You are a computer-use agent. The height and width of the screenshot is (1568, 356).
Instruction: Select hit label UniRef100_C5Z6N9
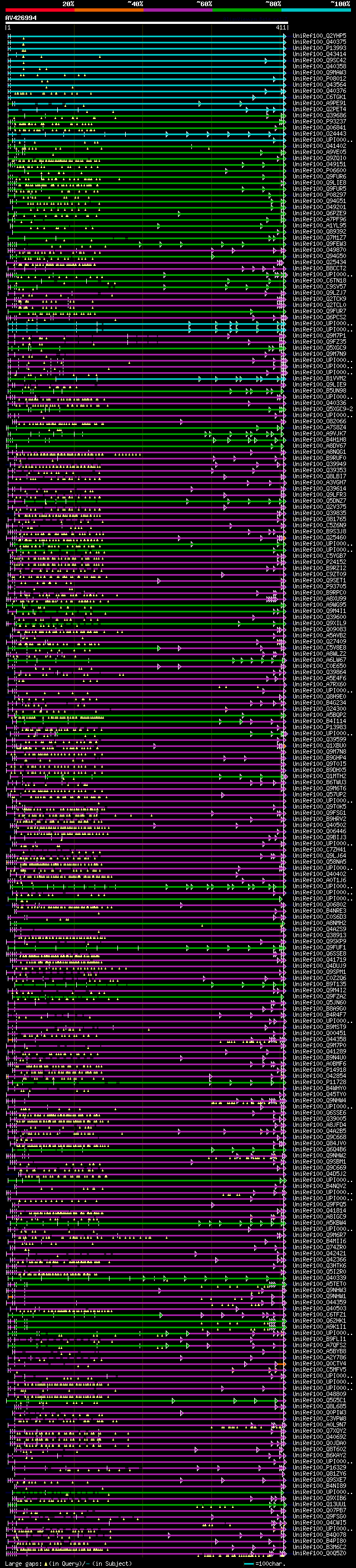(x=319, y=525)
